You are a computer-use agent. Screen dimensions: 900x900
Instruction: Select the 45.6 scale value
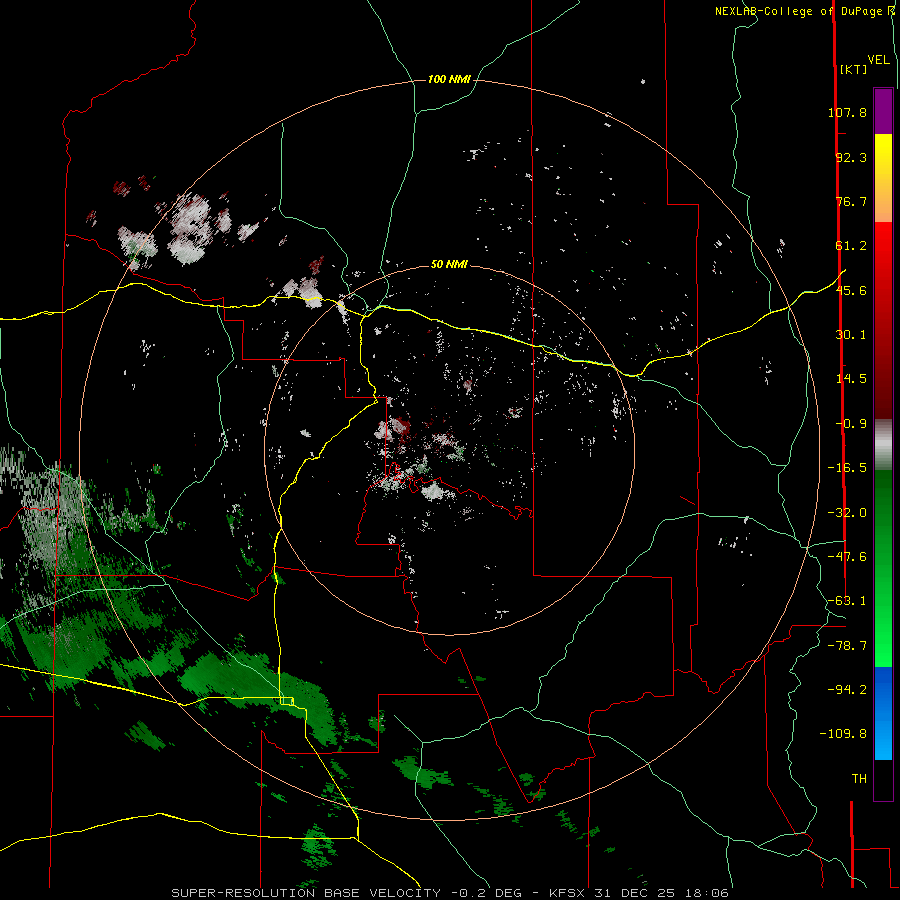tap(851, 290)
